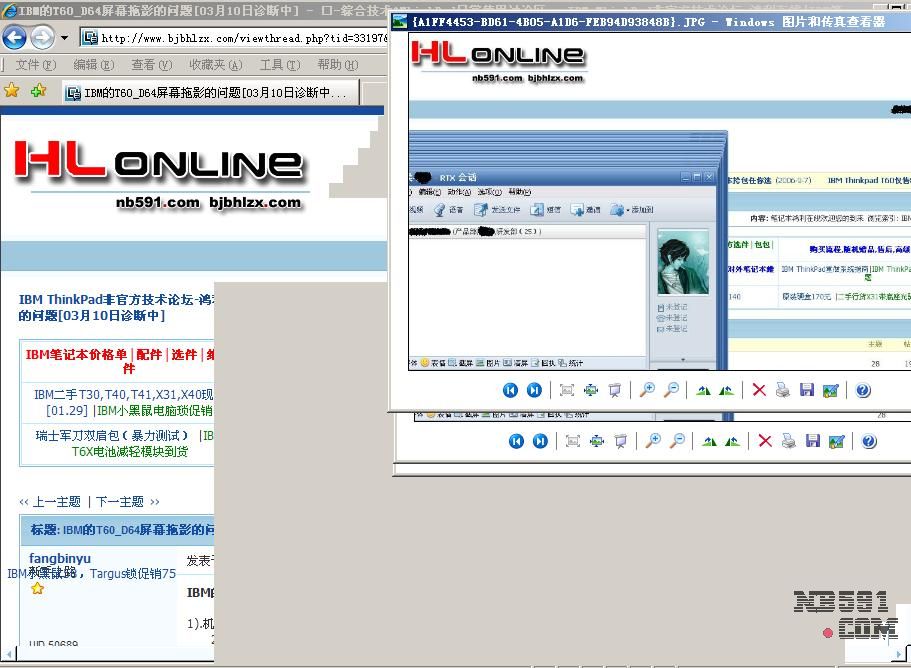Zoom in using front viewer magnifier plus

(647, 390)
